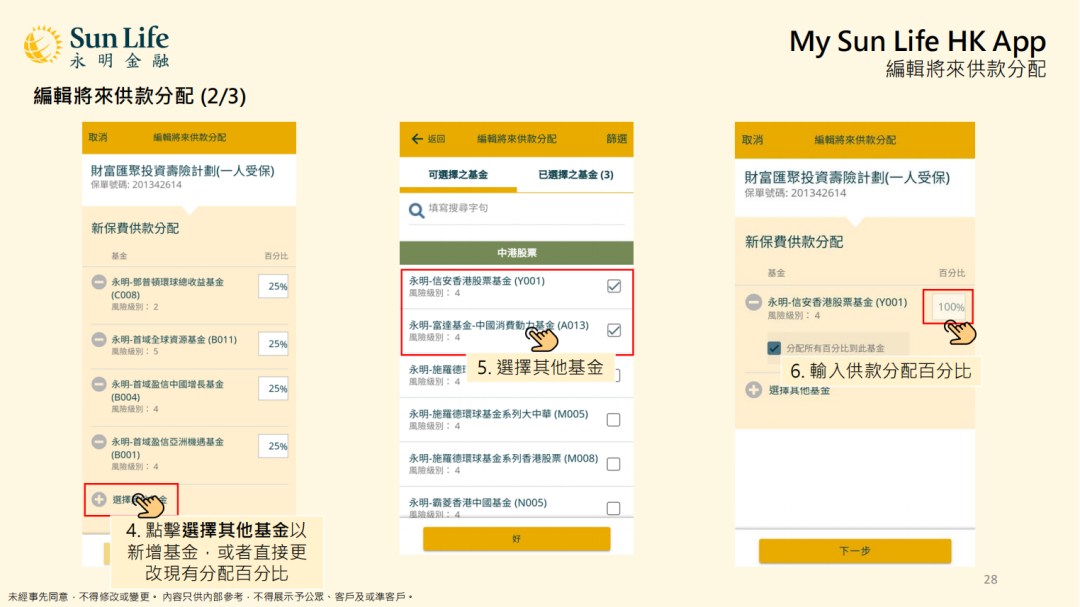This screenshot has width=1080, height=607.
Task: Tap 取消 in the left phone screen
Action: pos(98,137)
